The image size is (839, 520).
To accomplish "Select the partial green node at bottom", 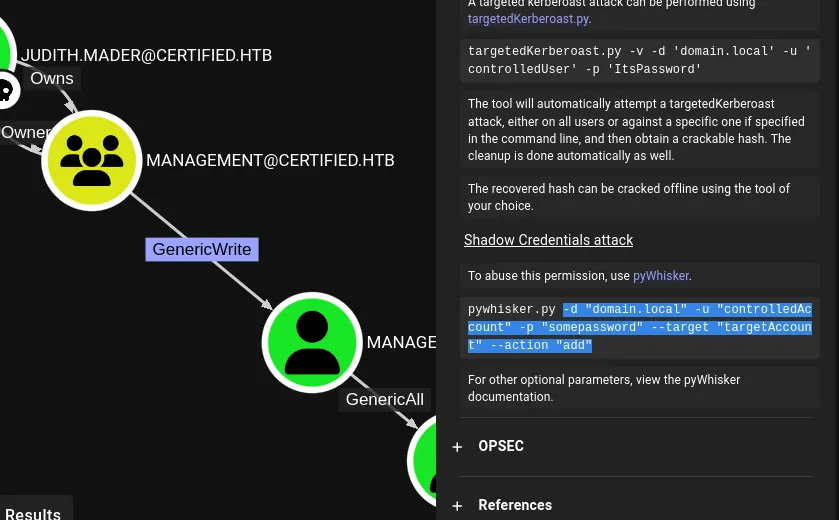I will [x=422, y=461].
